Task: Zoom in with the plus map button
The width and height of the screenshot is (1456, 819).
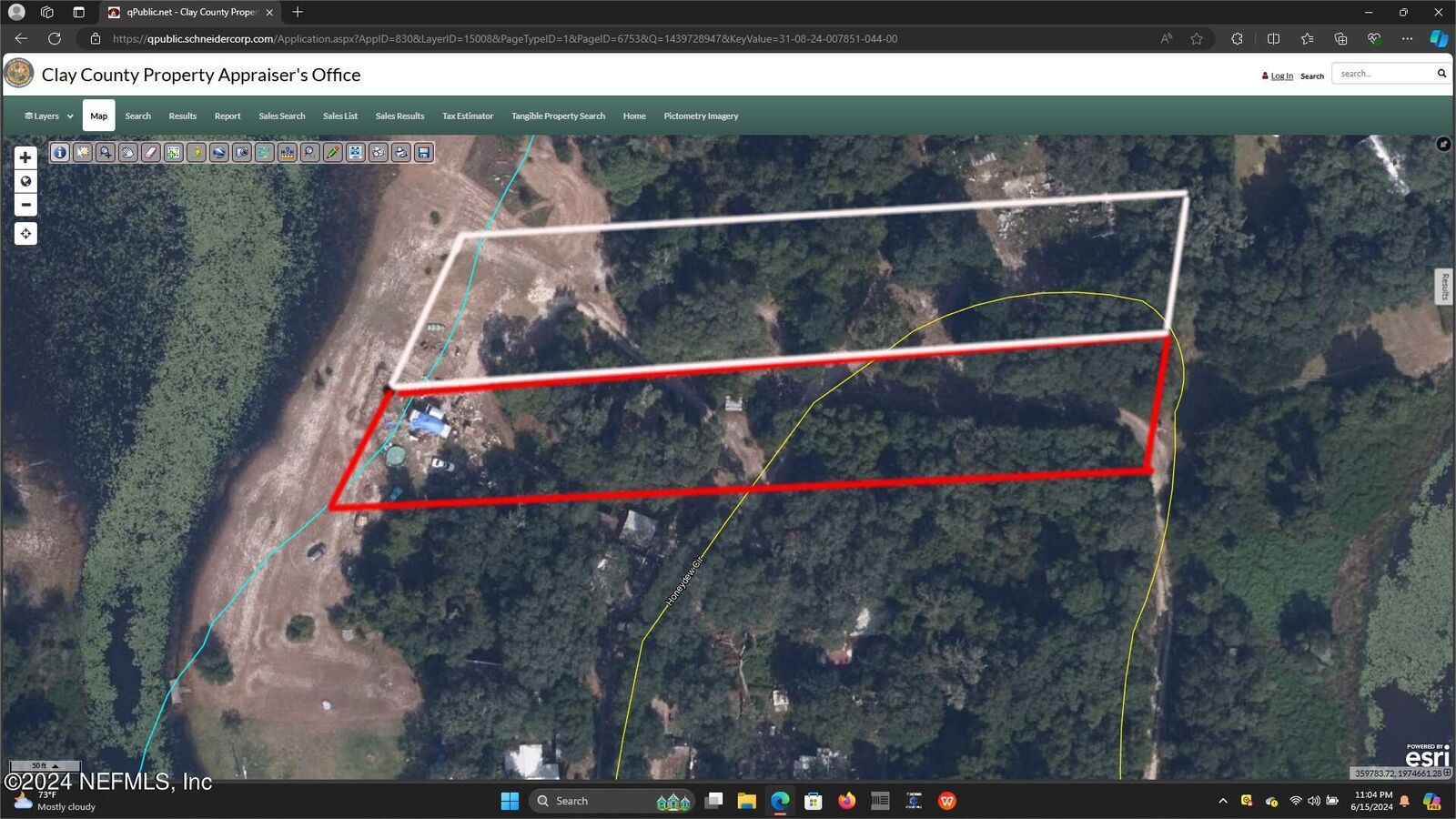Action: point(25,157)
